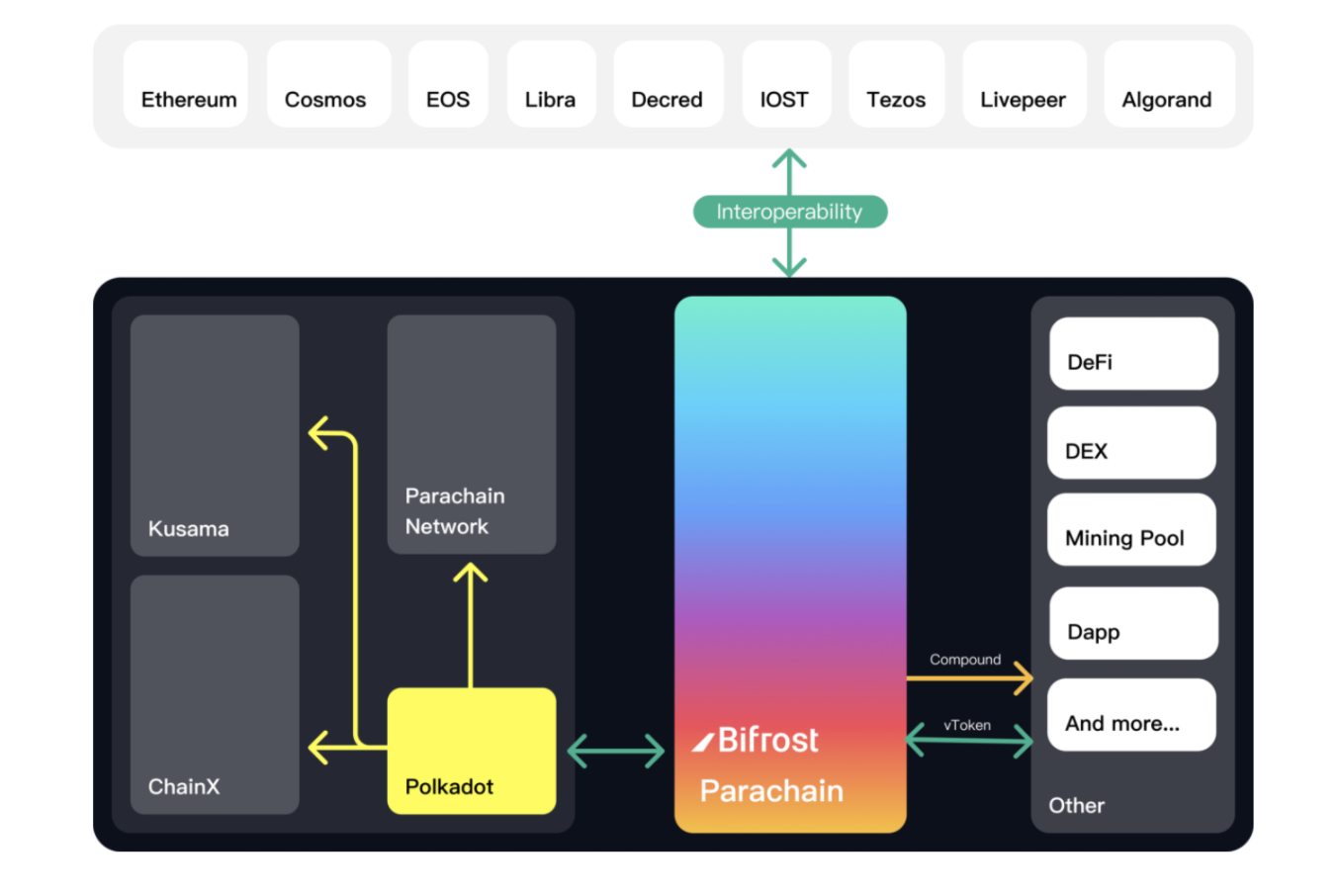Click the Decred box
Screen dimensions: 1339x896
[669, 84]
